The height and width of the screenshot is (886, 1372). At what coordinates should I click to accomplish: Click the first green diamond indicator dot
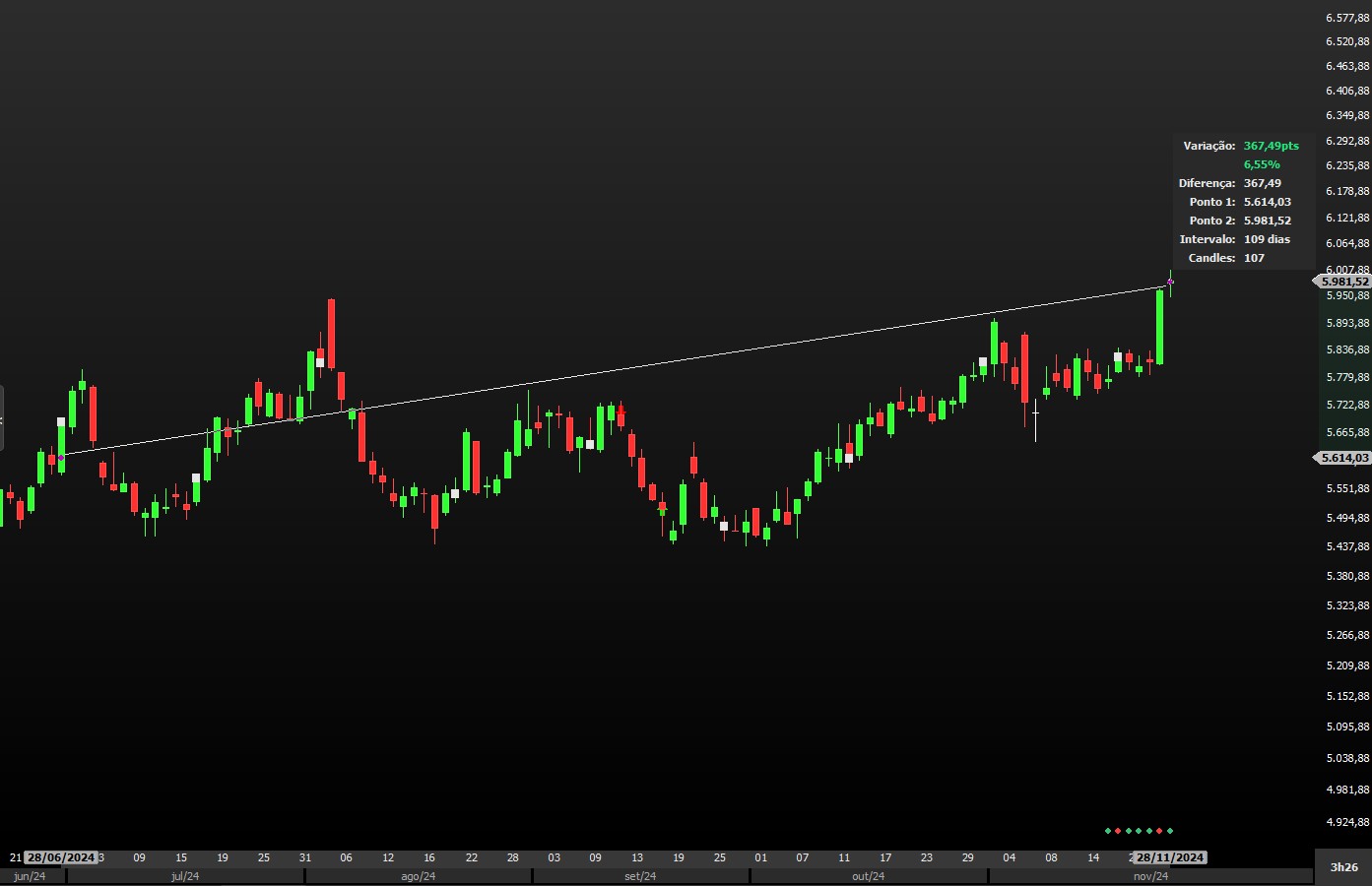pos(1107,831)
